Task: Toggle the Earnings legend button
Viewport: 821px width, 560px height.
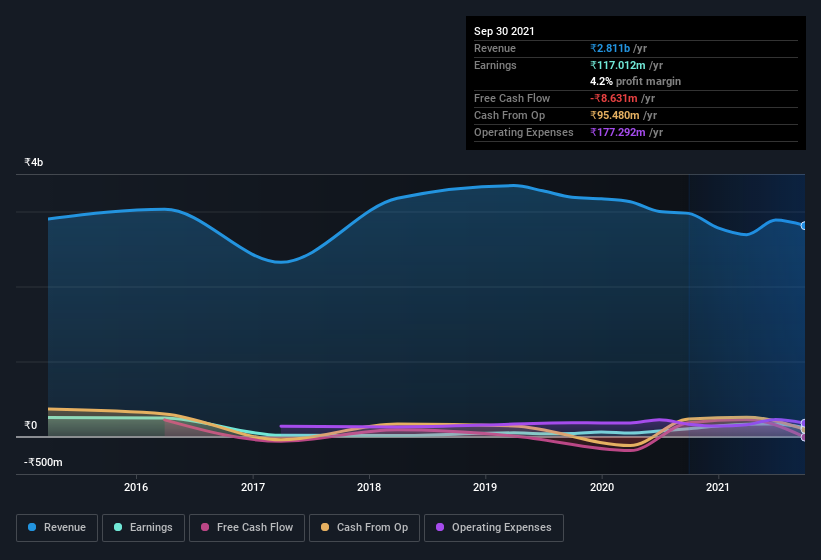Action: click(x=143, y=528)
